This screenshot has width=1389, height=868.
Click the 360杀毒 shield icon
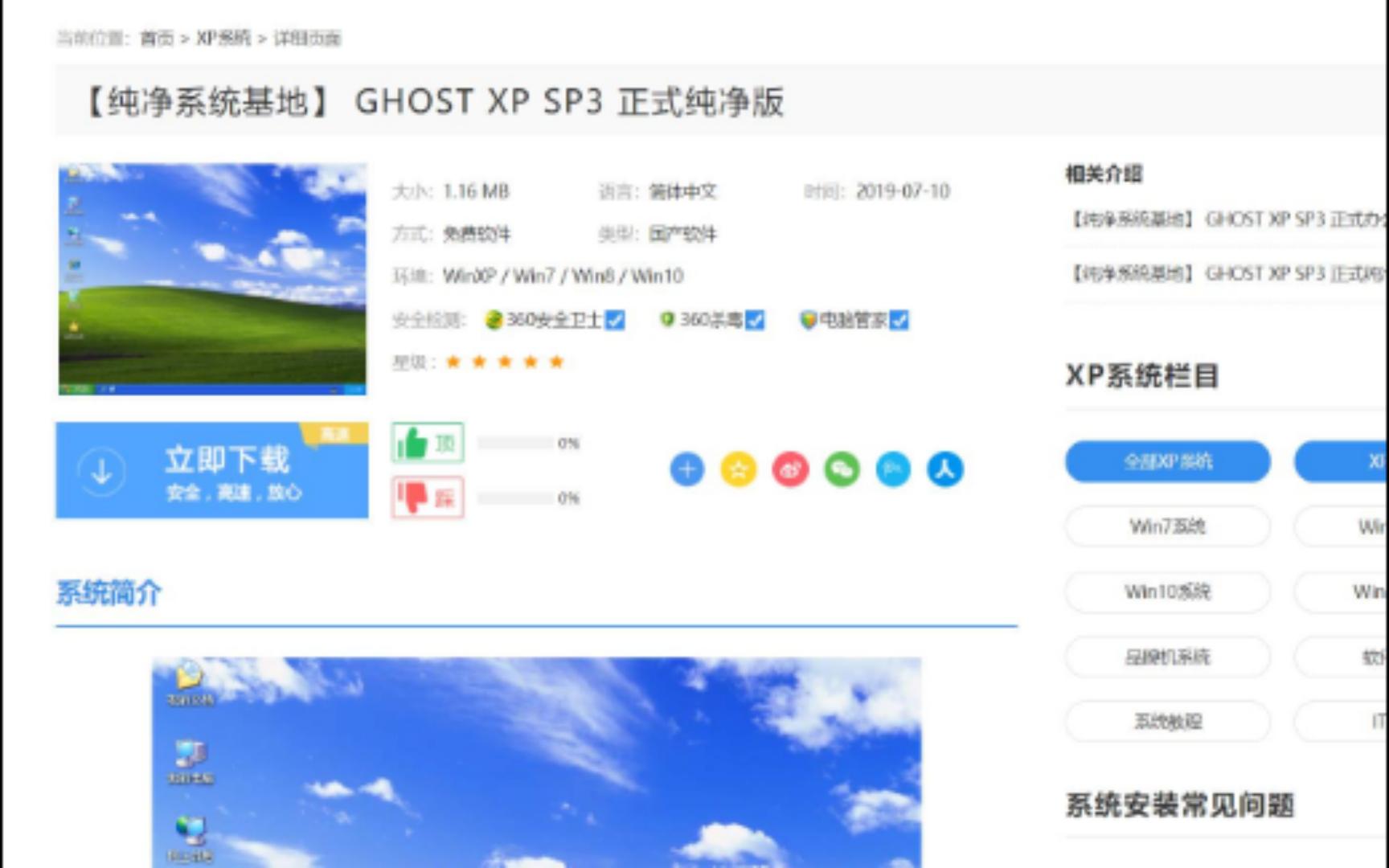point(666,320)
